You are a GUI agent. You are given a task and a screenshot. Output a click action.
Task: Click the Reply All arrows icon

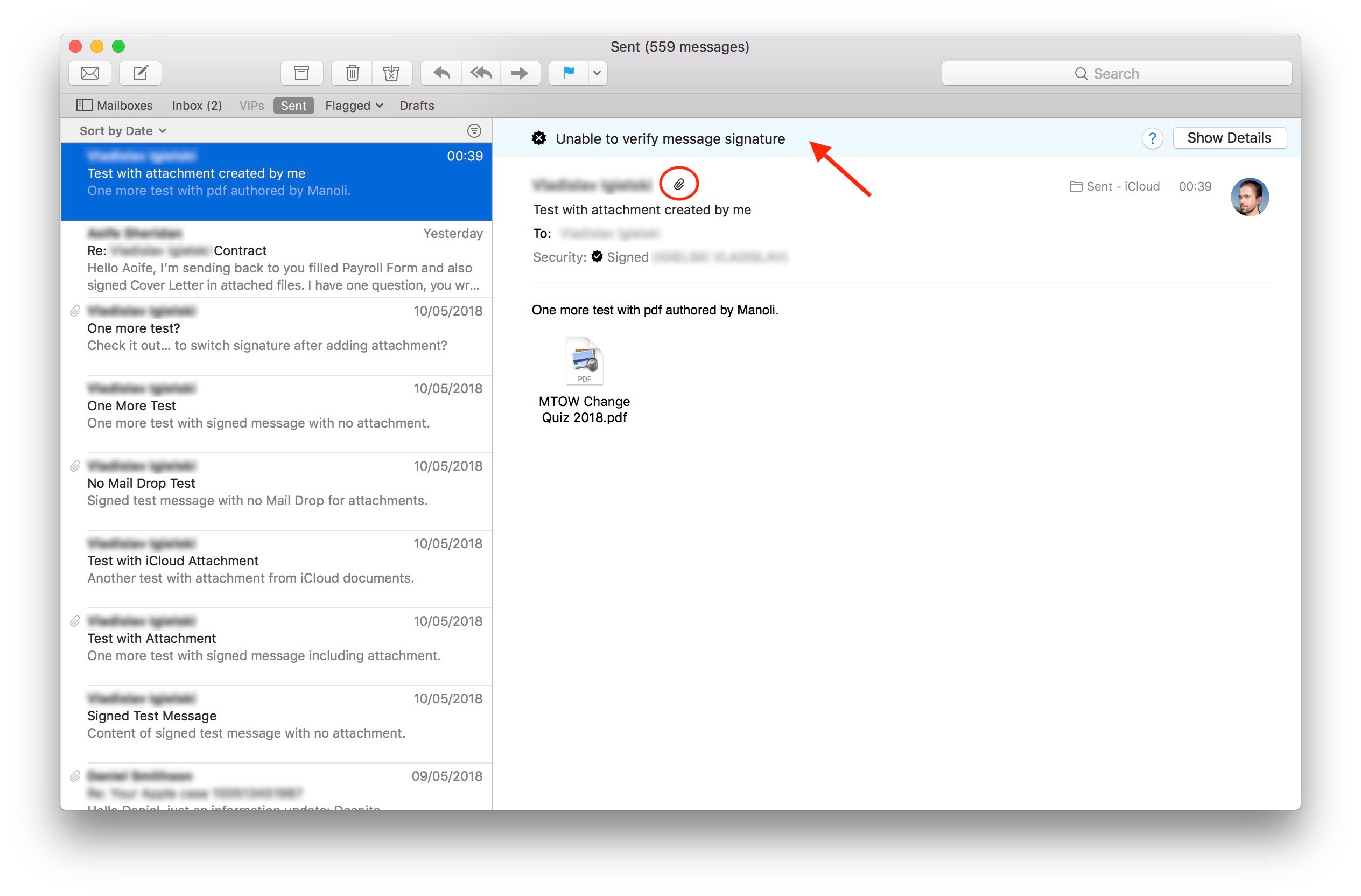pyautogui.click(x=481, y=73)
